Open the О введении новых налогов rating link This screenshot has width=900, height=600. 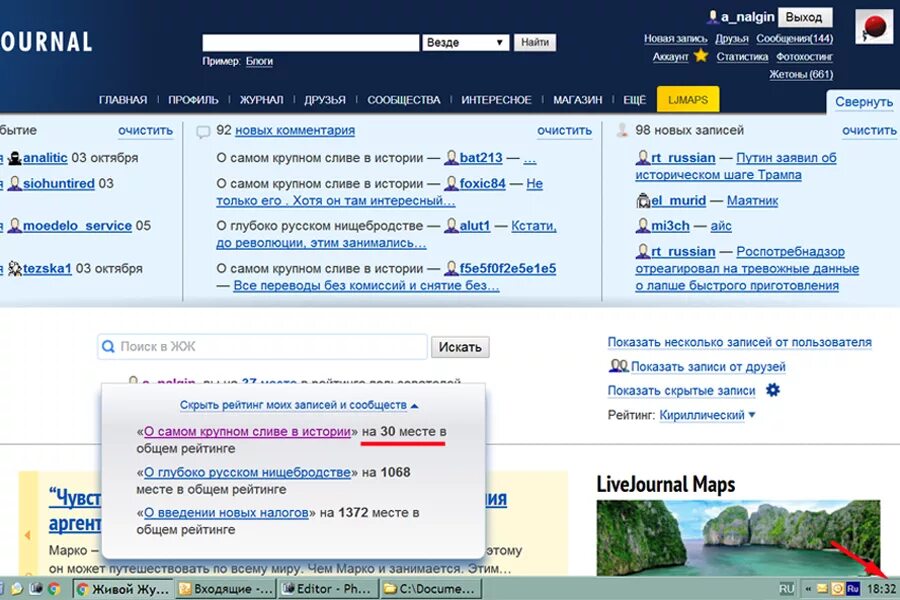pos(226,512)
